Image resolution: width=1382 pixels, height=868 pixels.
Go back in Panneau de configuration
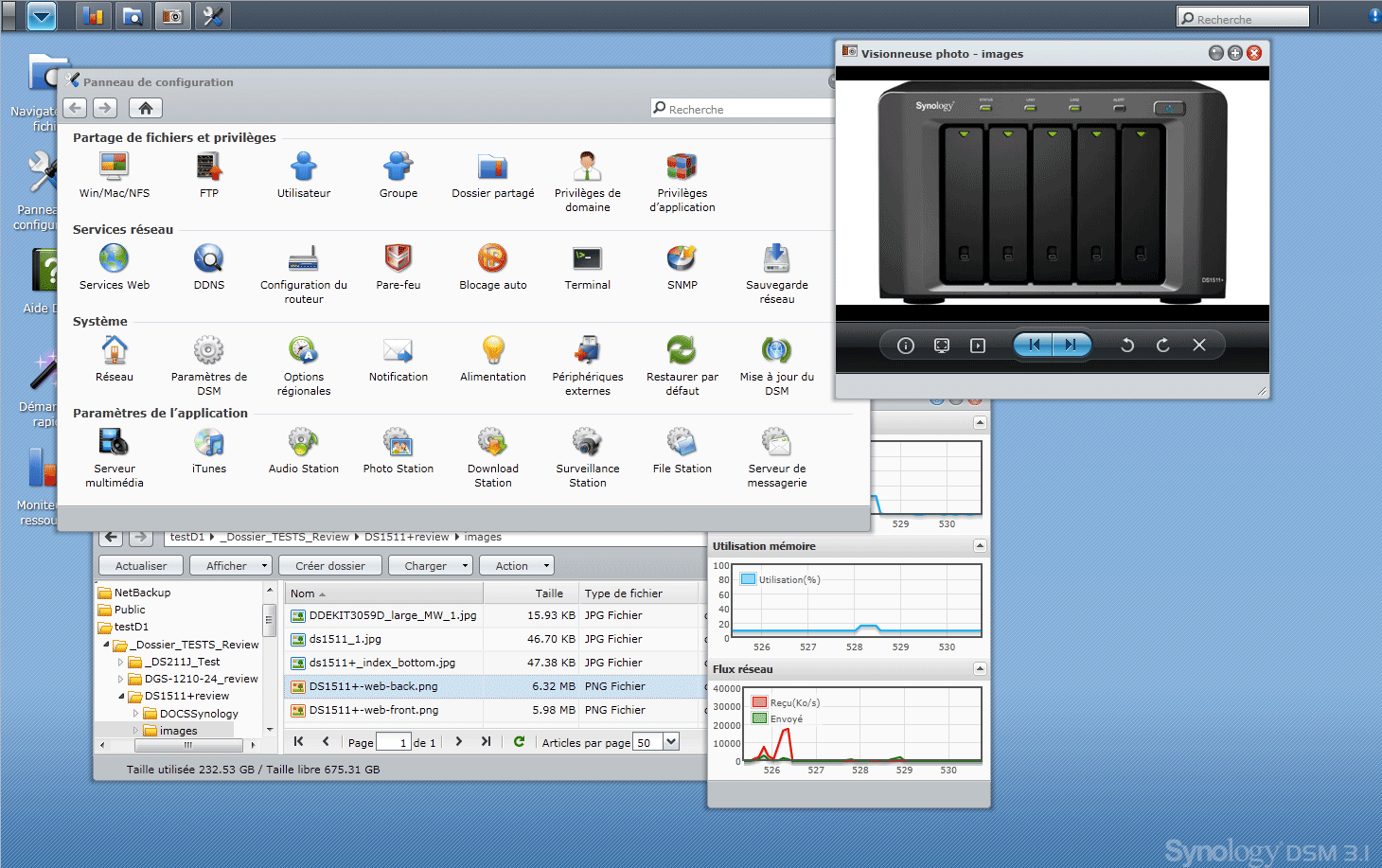point(76,108)
